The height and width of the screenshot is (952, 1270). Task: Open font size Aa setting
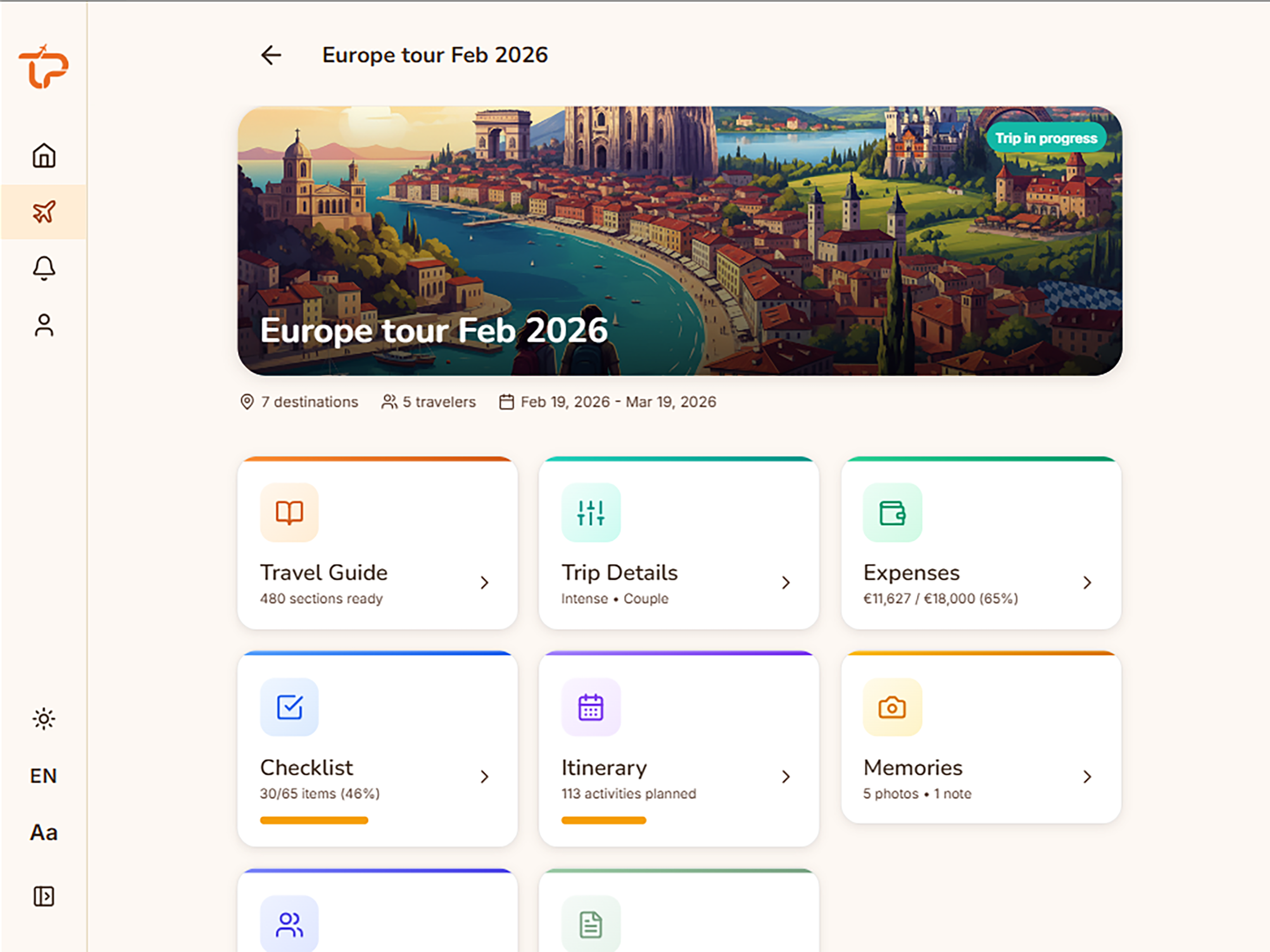(44, 833)
